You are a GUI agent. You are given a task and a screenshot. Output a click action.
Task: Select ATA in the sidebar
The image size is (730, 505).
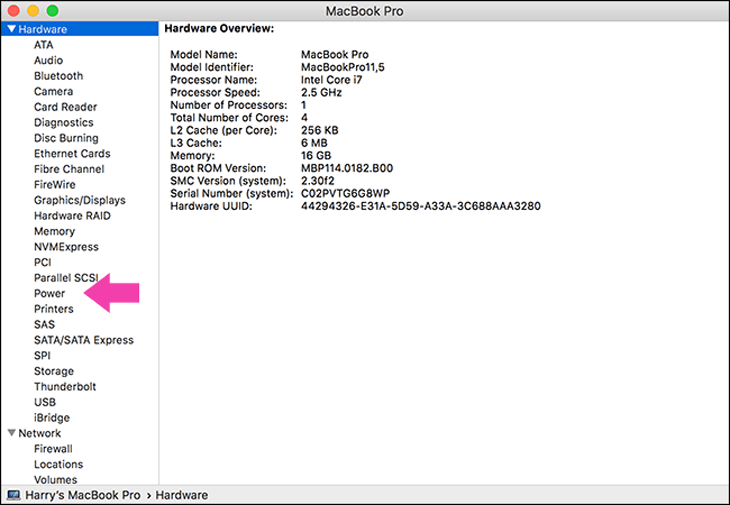coord(43,45)
